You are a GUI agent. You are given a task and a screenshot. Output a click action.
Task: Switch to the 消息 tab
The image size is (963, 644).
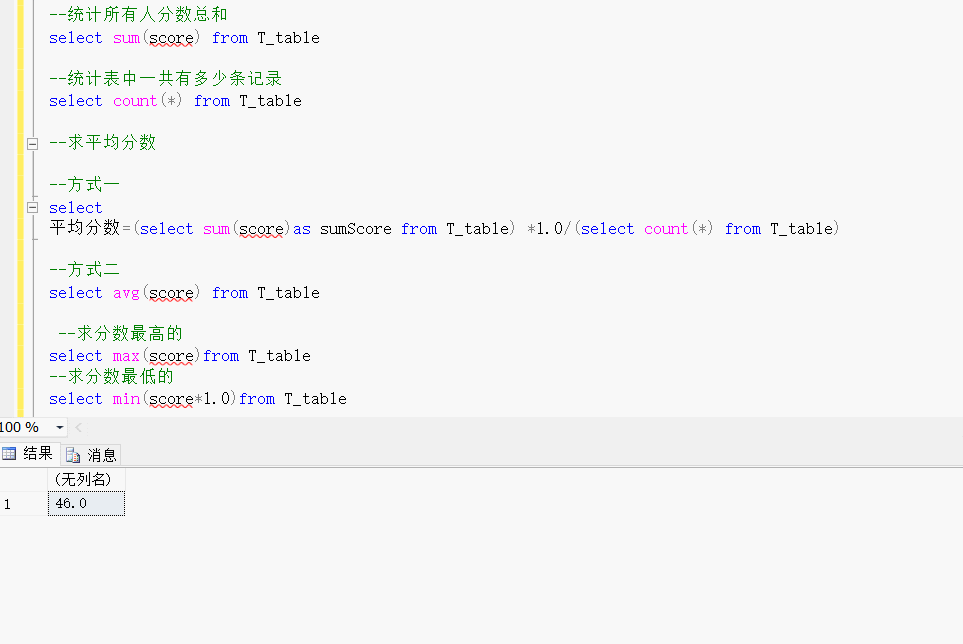pyautogui.click(x=92, y=455)
